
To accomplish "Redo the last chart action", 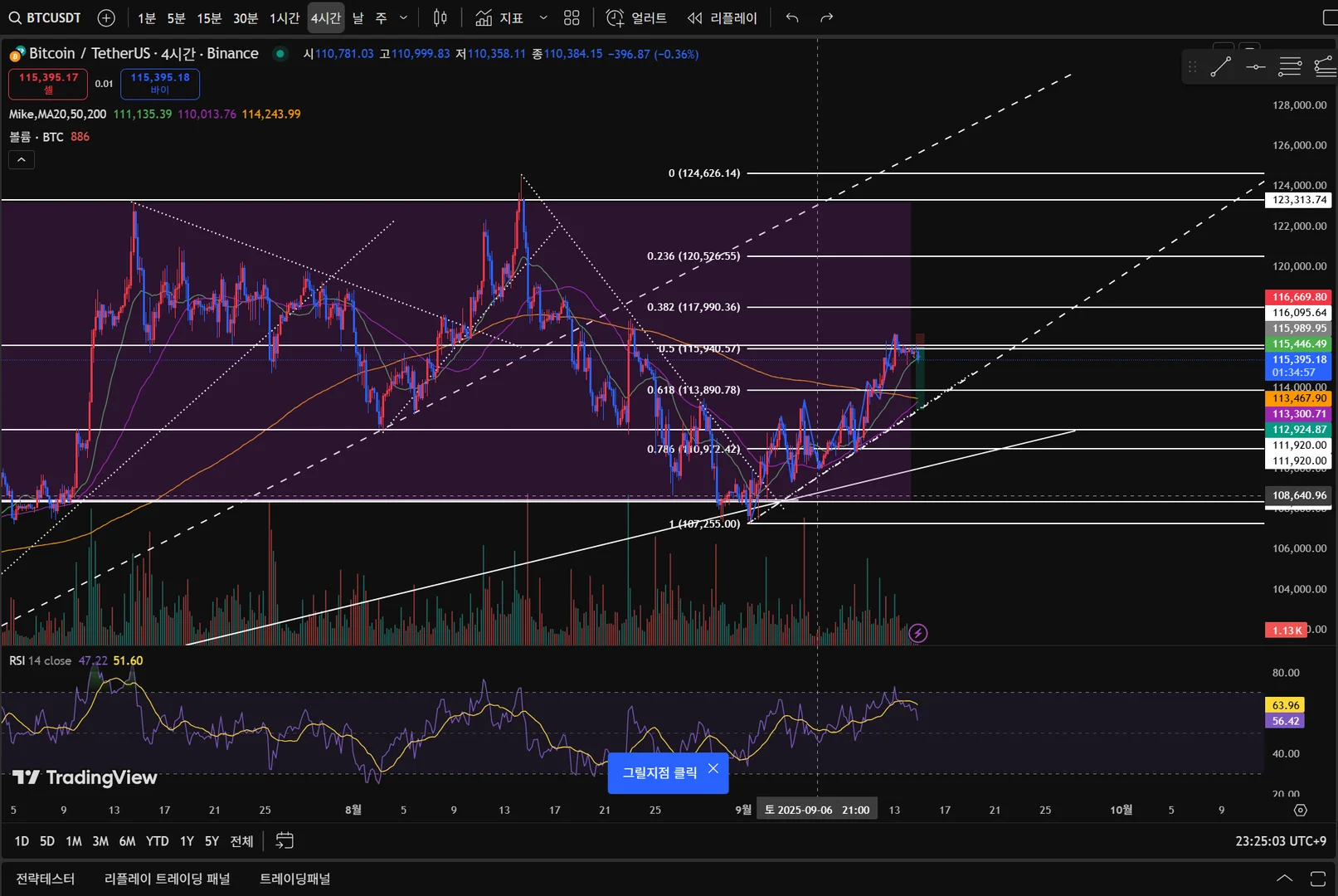I will [x=826, y=17].
